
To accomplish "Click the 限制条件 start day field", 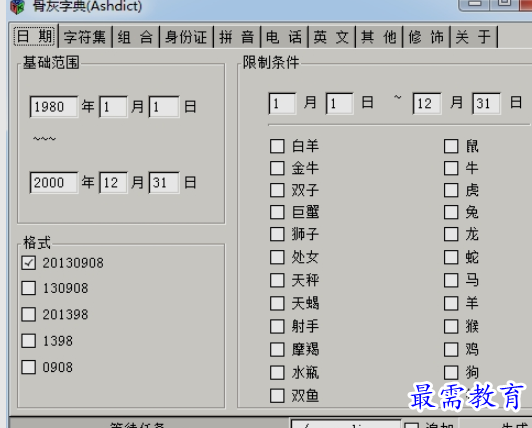I will 339,103.
